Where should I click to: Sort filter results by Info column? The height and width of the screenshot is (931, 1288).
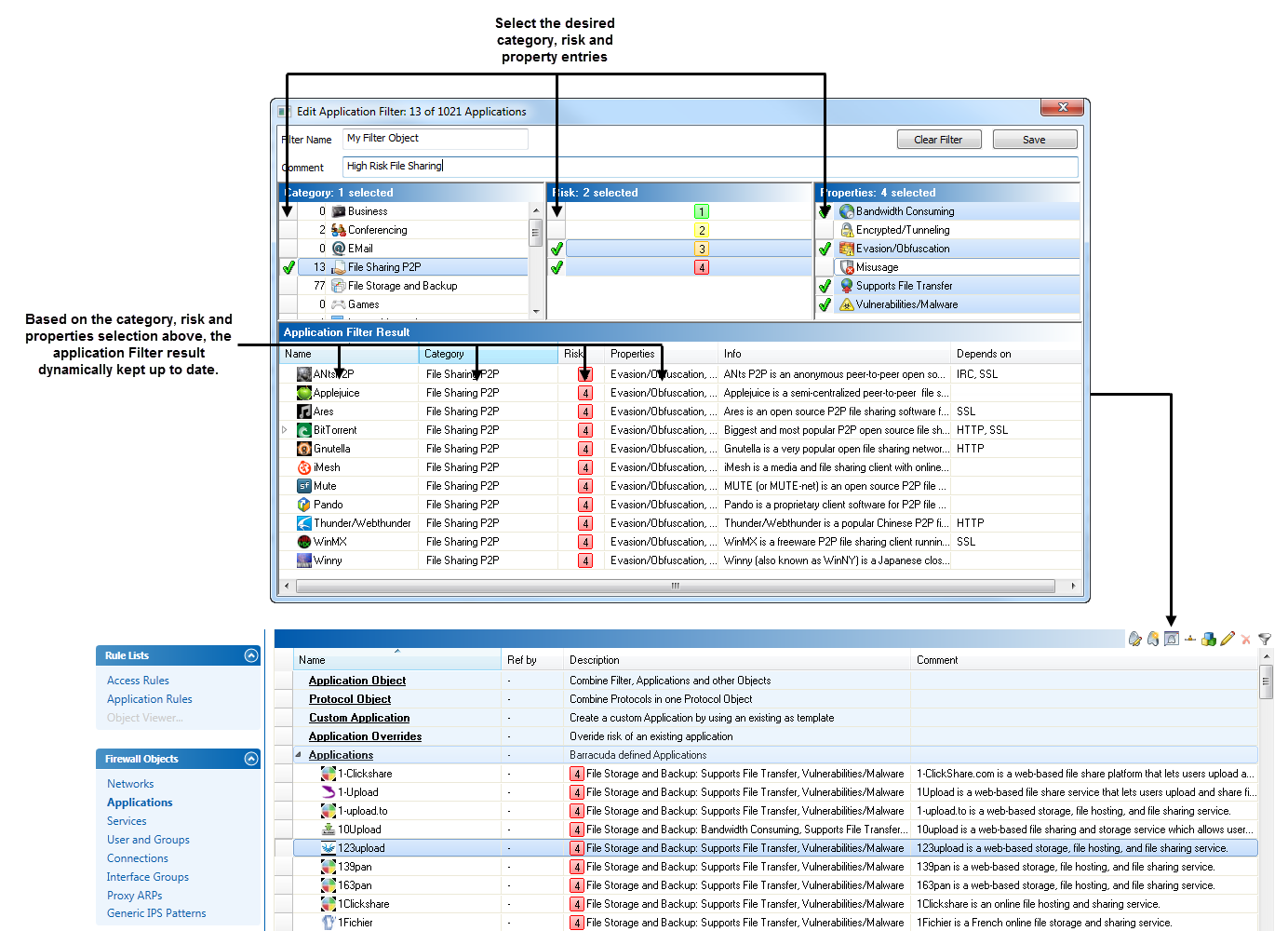coord(834,354)
